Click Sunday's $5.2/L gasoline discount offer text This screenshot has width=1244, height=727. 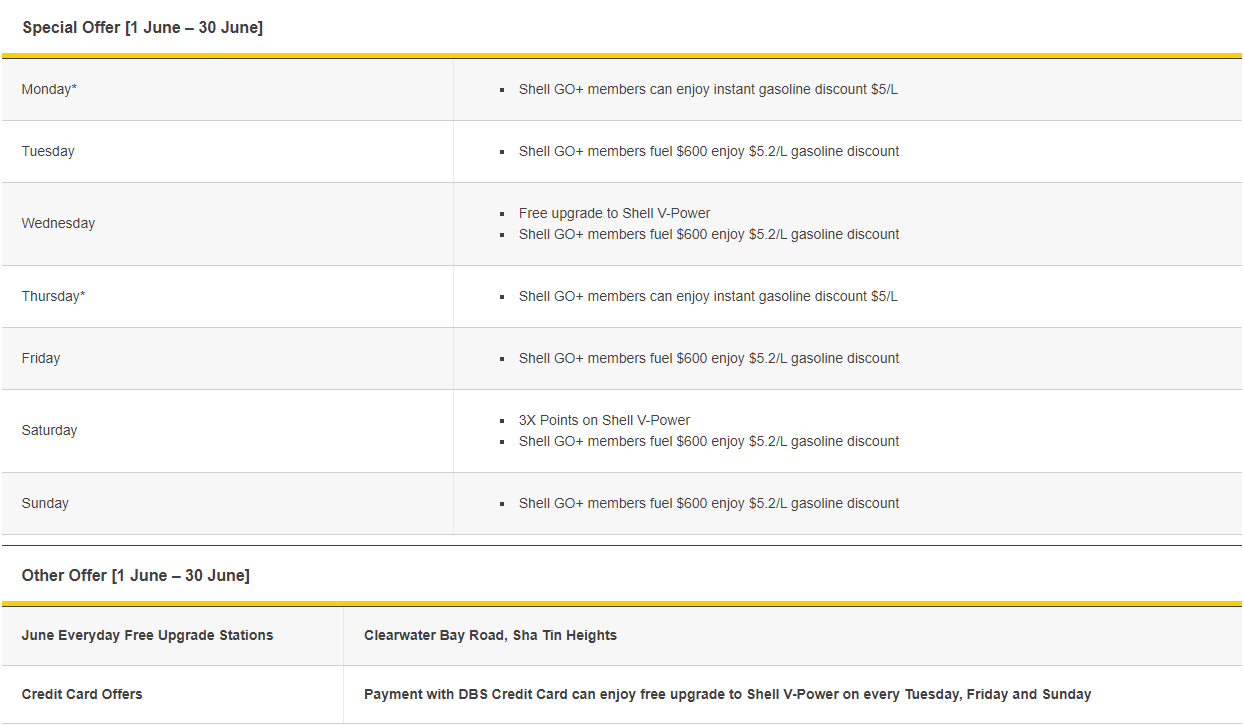click(x=708, y=504)
